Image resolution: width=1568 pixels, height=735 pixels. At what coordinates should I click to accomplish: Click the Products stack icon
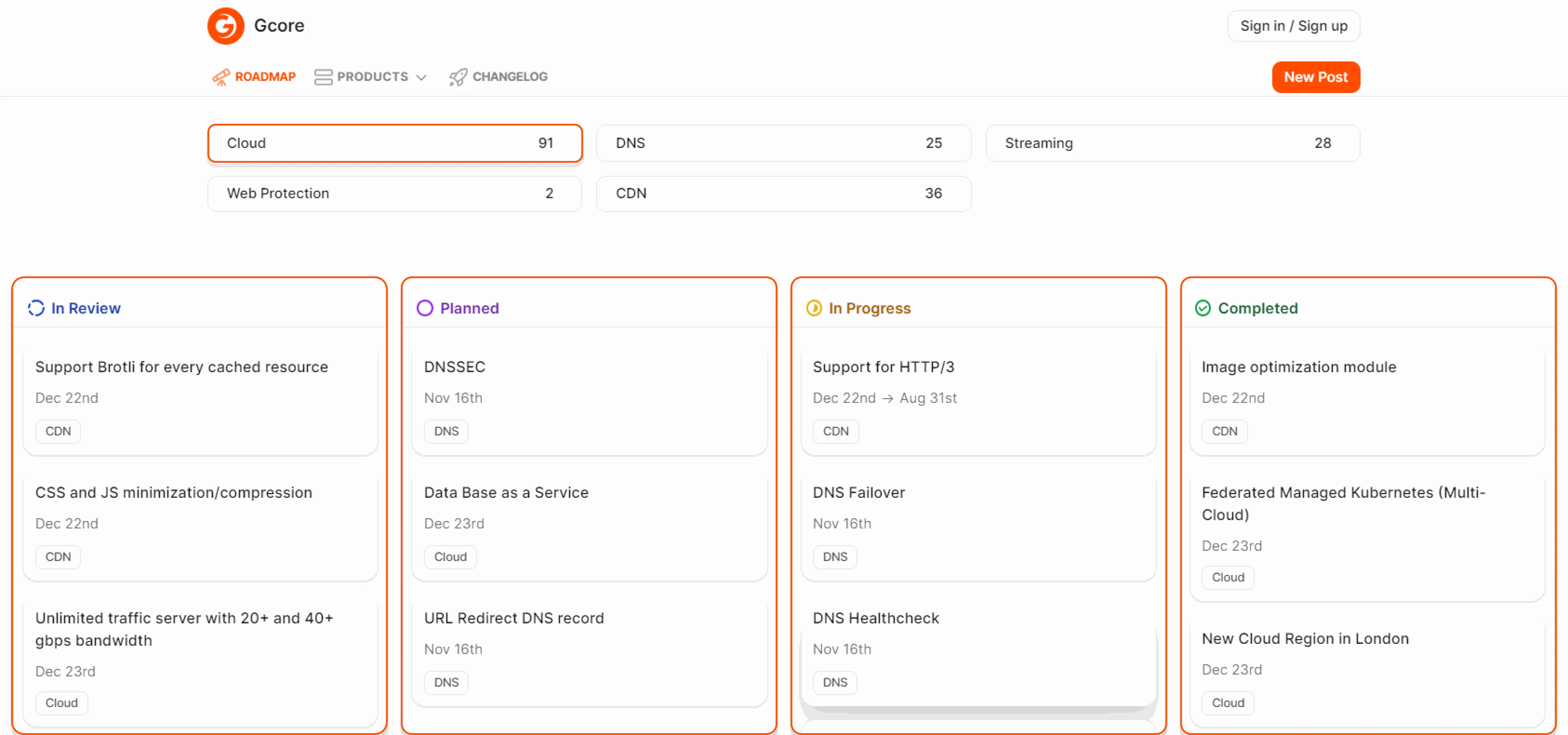(x=323, y=77)
